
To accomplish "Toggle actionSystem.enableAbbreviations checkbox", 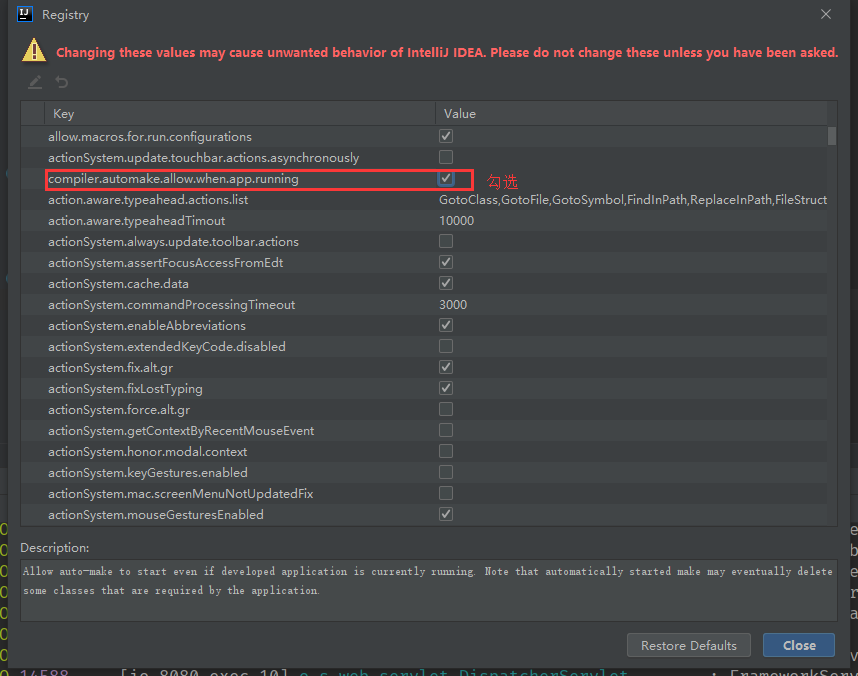I will pyautogui.click(x=446, y=325).
